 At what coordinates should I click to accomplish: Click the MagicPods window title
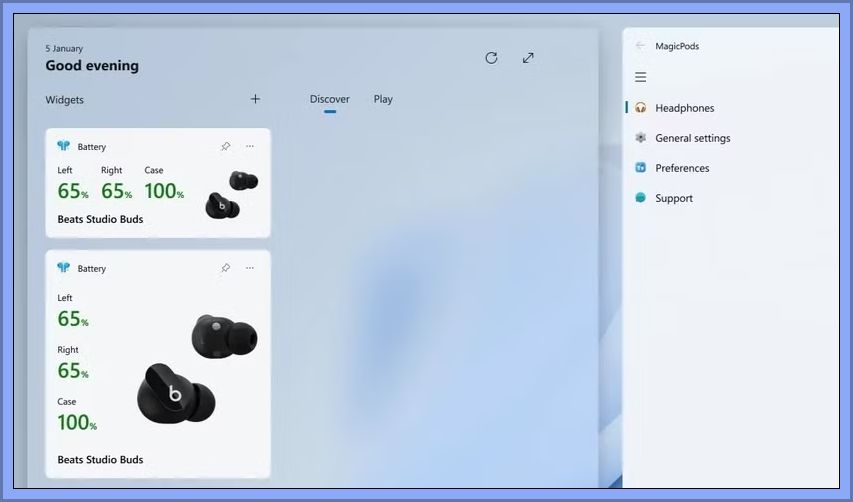coord(677,46)
